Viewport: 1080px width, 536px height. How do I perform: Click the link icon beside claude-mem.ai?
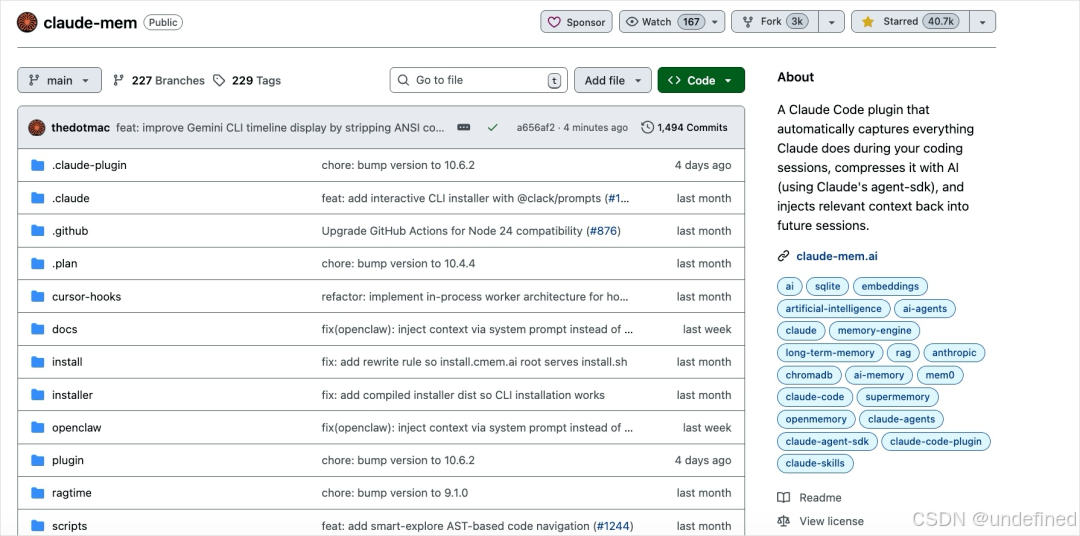(x=783, y=256)
